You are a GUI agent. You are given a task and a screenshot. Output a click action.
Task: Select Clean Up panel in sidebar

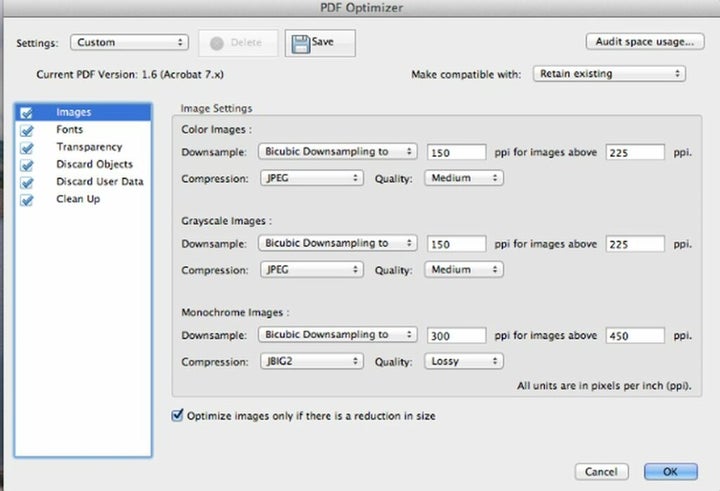pos(78,200)
